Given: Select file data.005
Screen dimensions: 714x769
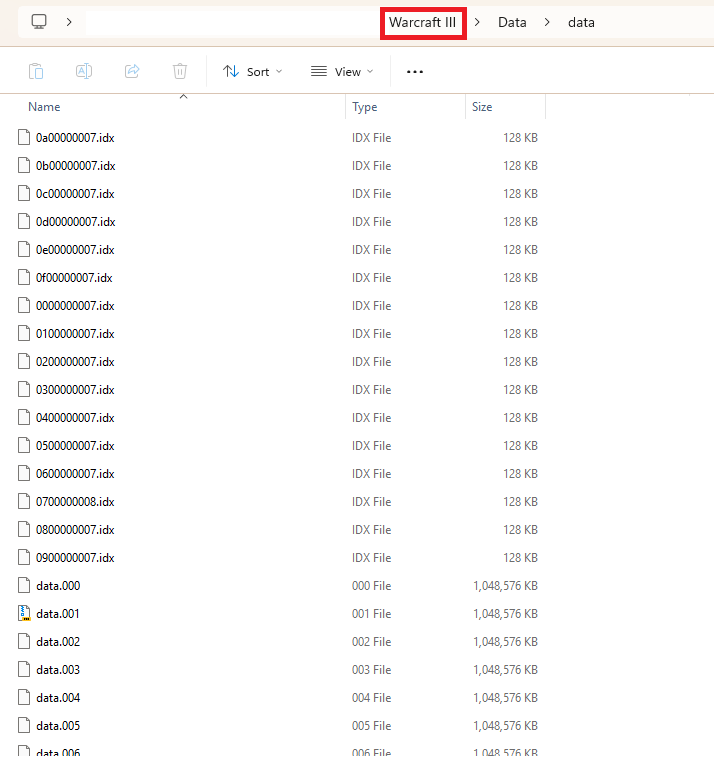Looking at the screenshot, I should coord(58,725).
